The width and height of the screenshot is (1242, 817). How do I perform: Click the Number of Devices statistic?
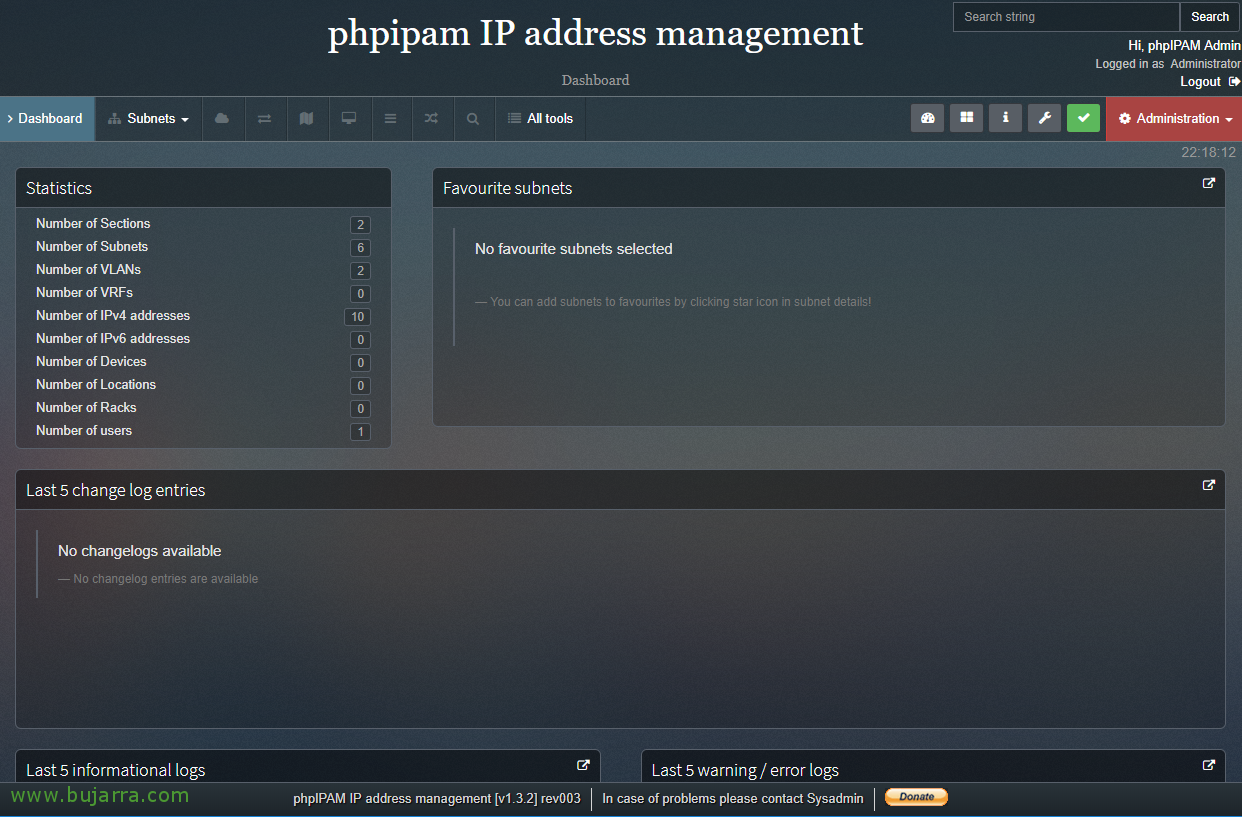click(91, 362)
